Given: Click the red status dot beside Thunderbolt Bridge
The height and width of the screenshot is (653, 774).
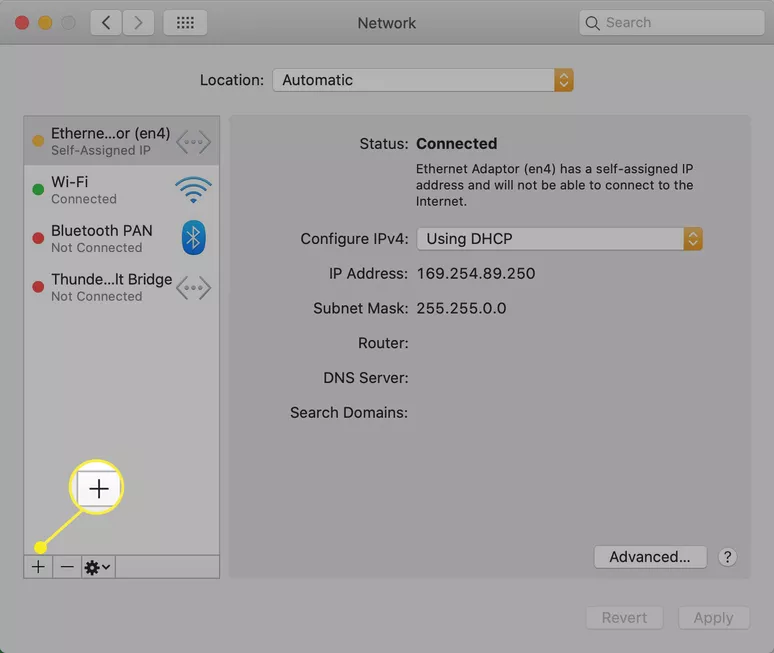Looking at the screenshot, I should [38, 287].
